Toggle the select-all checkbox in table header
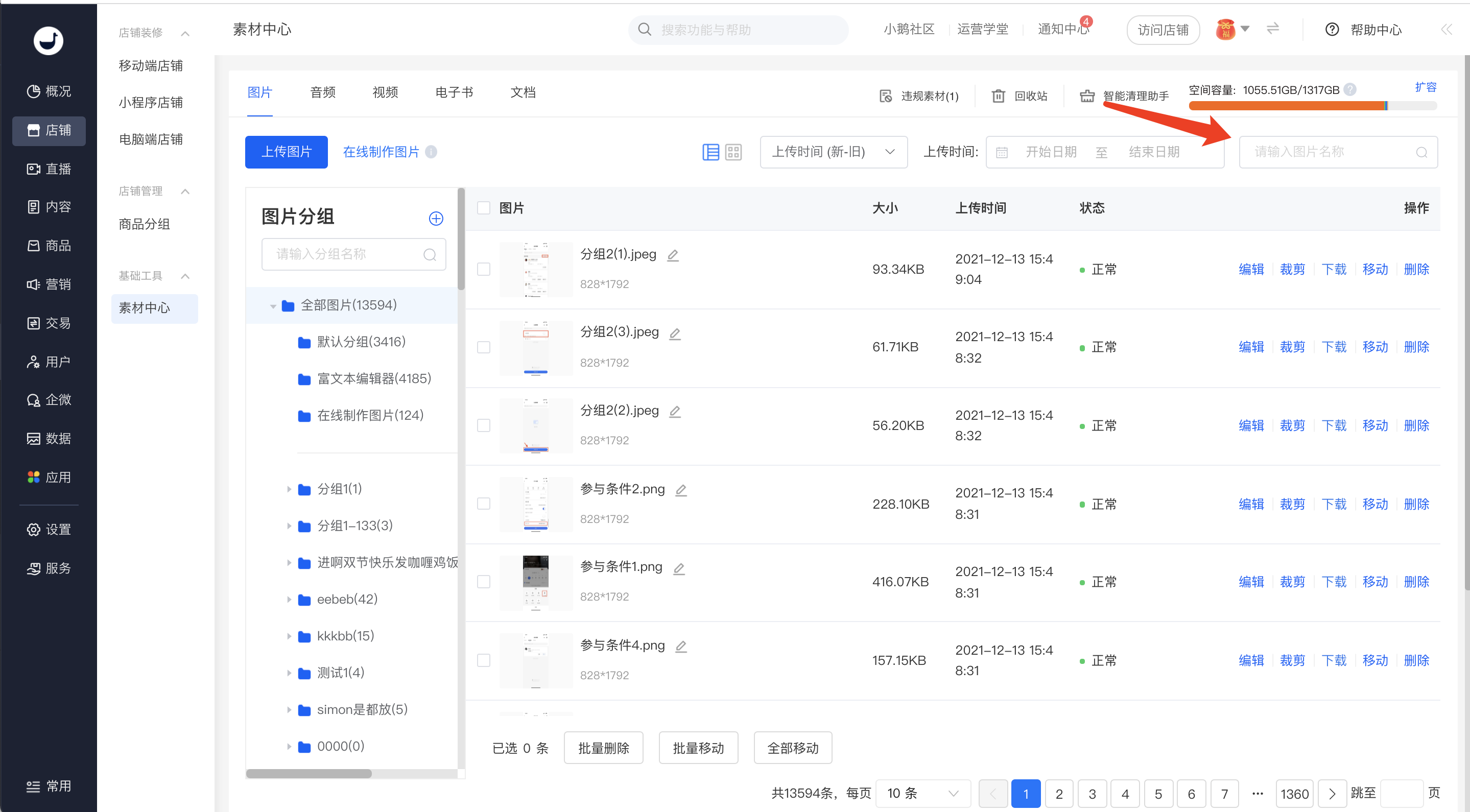The image size is (1470, 812). (x=483, y=208)
